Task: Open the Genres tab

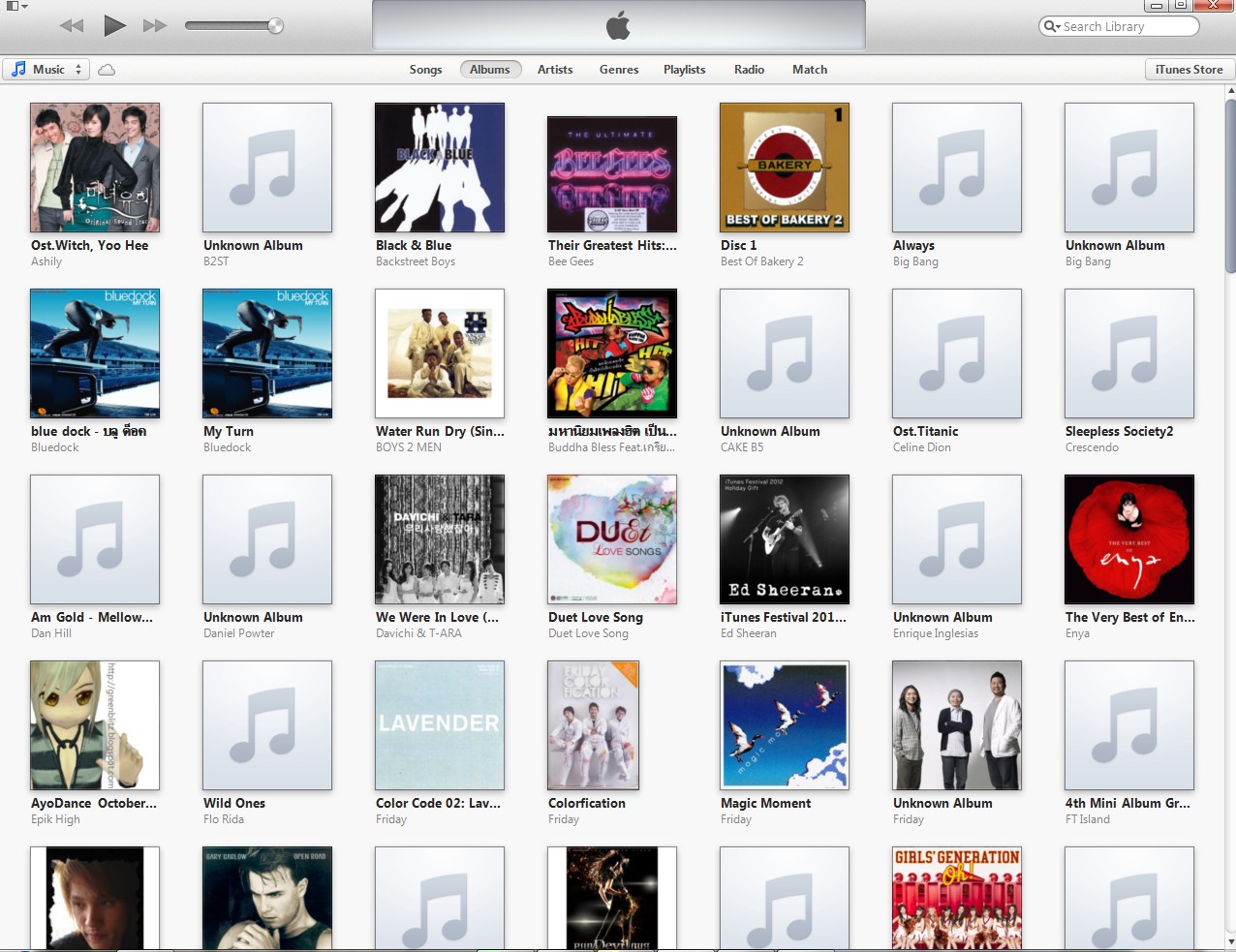Action: click(x=619, y=70)
